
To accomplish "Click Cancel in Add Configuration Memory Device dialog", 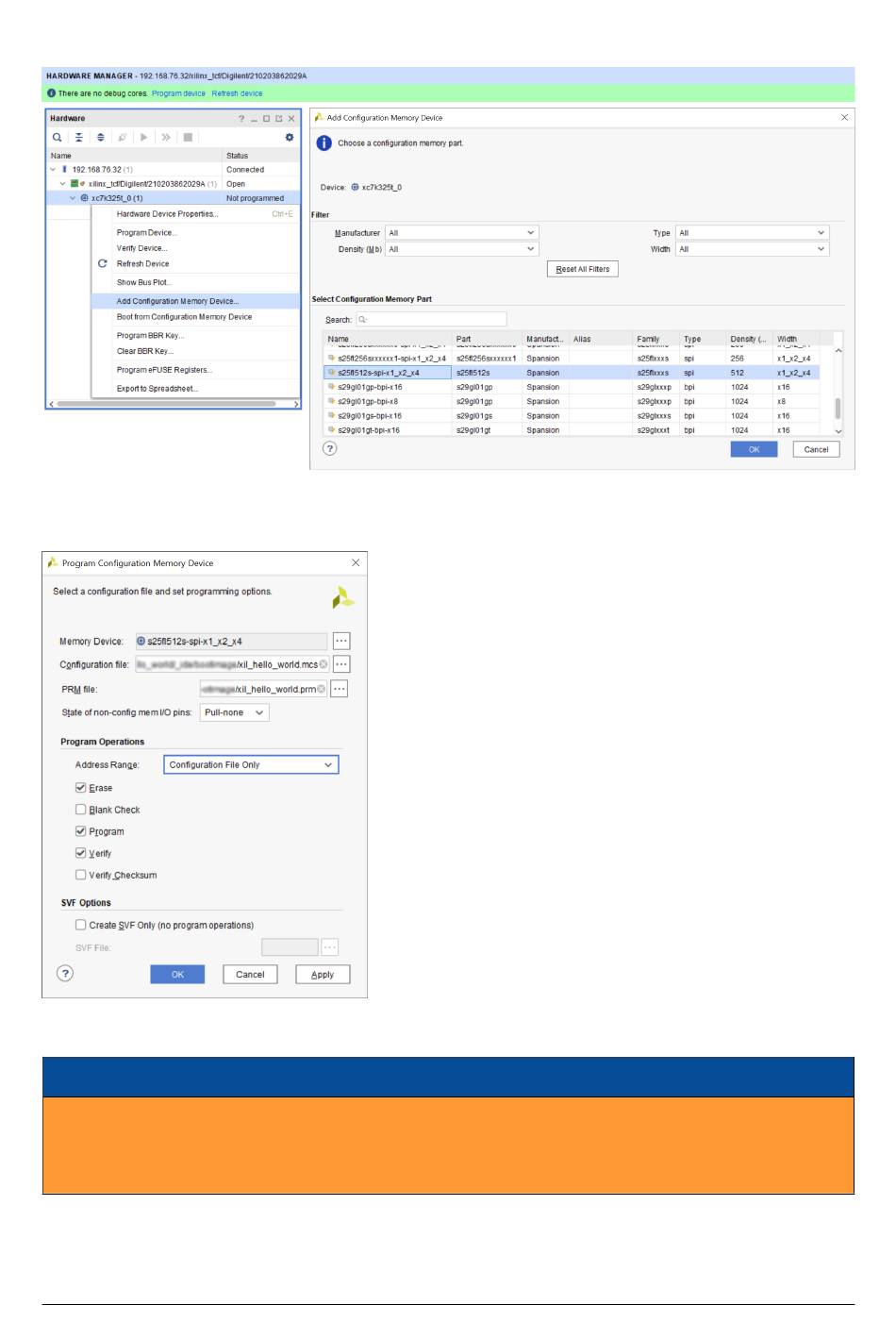I will (x=816, y=449).
